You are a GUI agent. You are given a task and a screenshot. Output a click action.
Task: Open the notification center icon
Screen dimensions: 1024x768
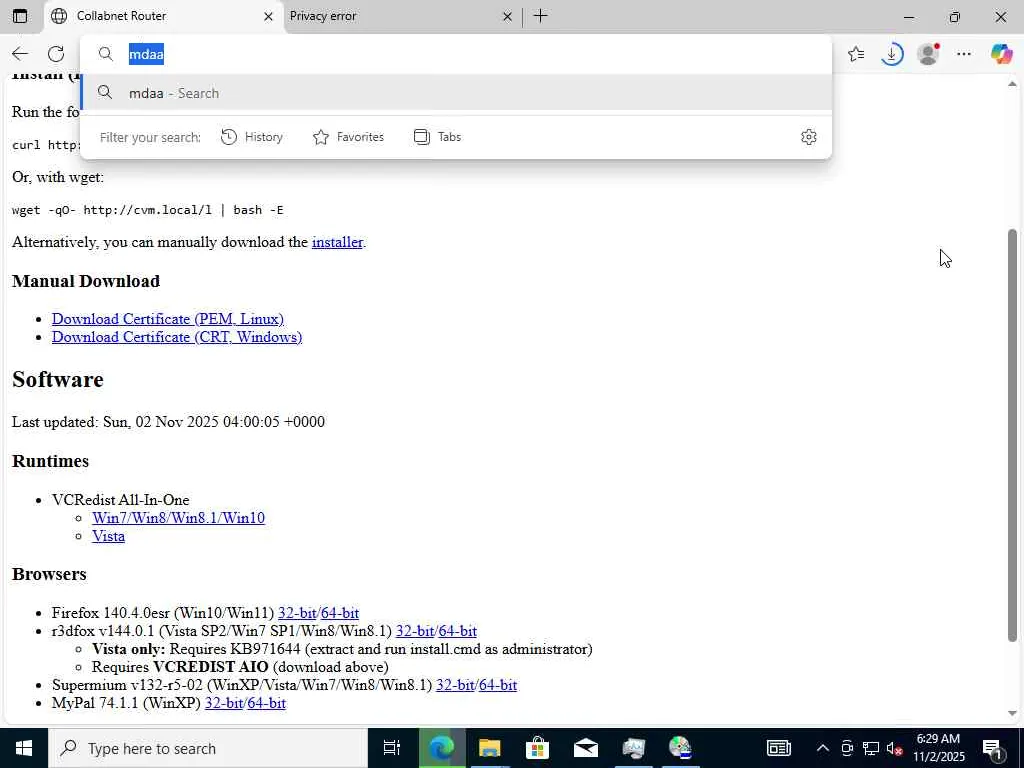coord(993,748)
